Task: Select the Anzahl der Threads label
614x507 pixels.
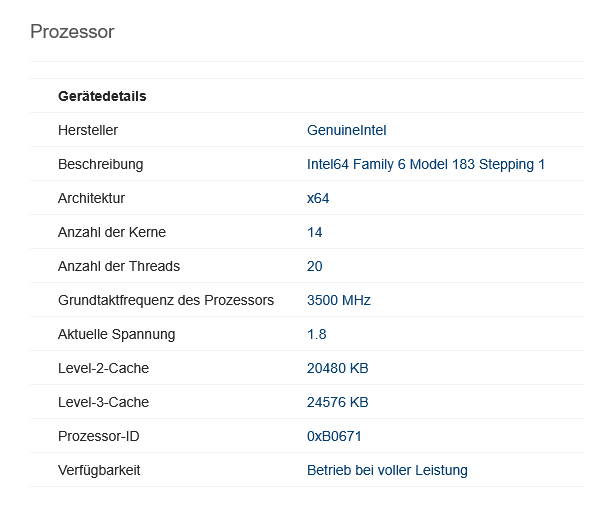Action: tap(119, 266)
